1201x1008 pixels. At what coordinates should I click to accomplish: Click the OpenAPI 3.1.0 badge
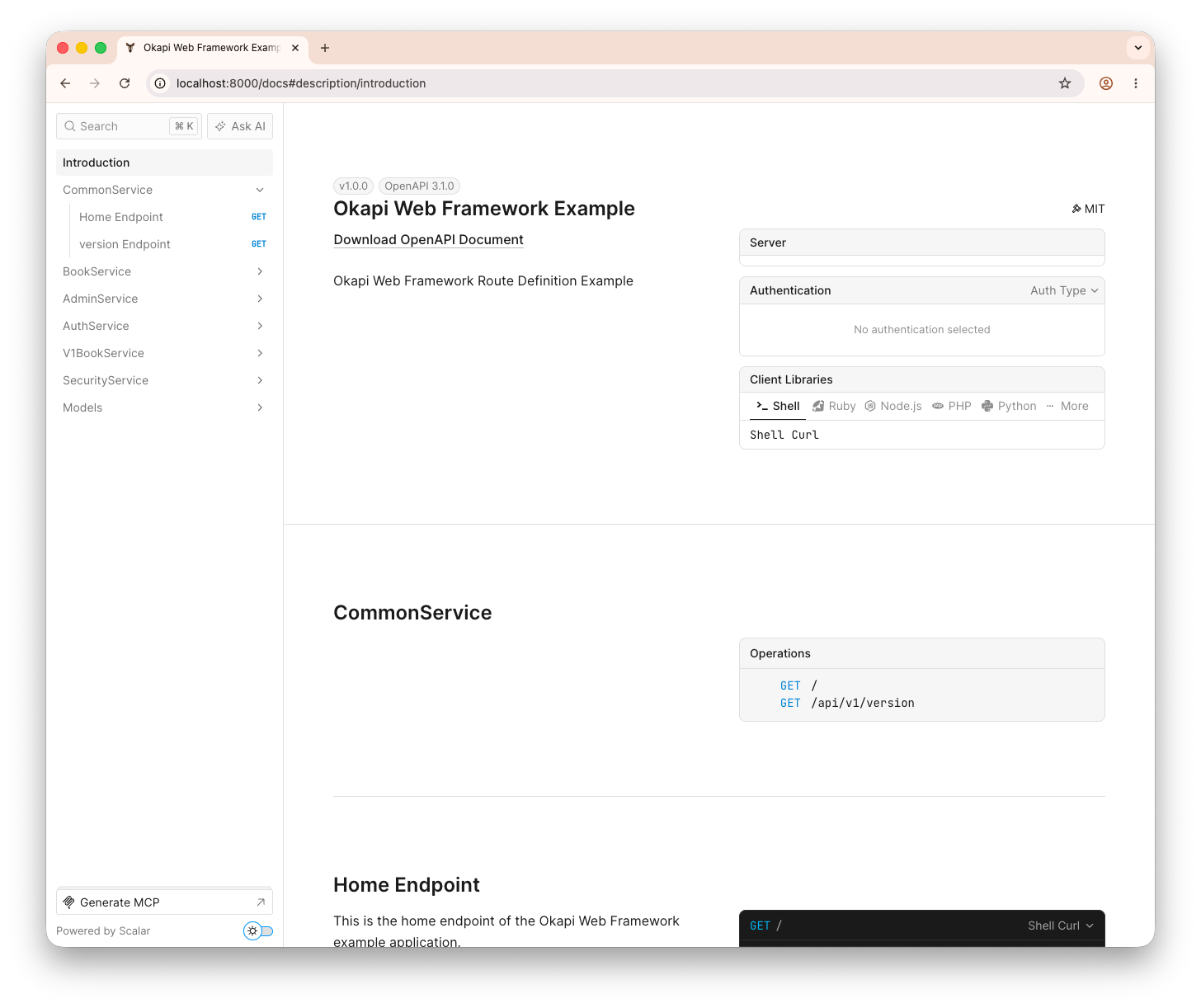[419, 186]
